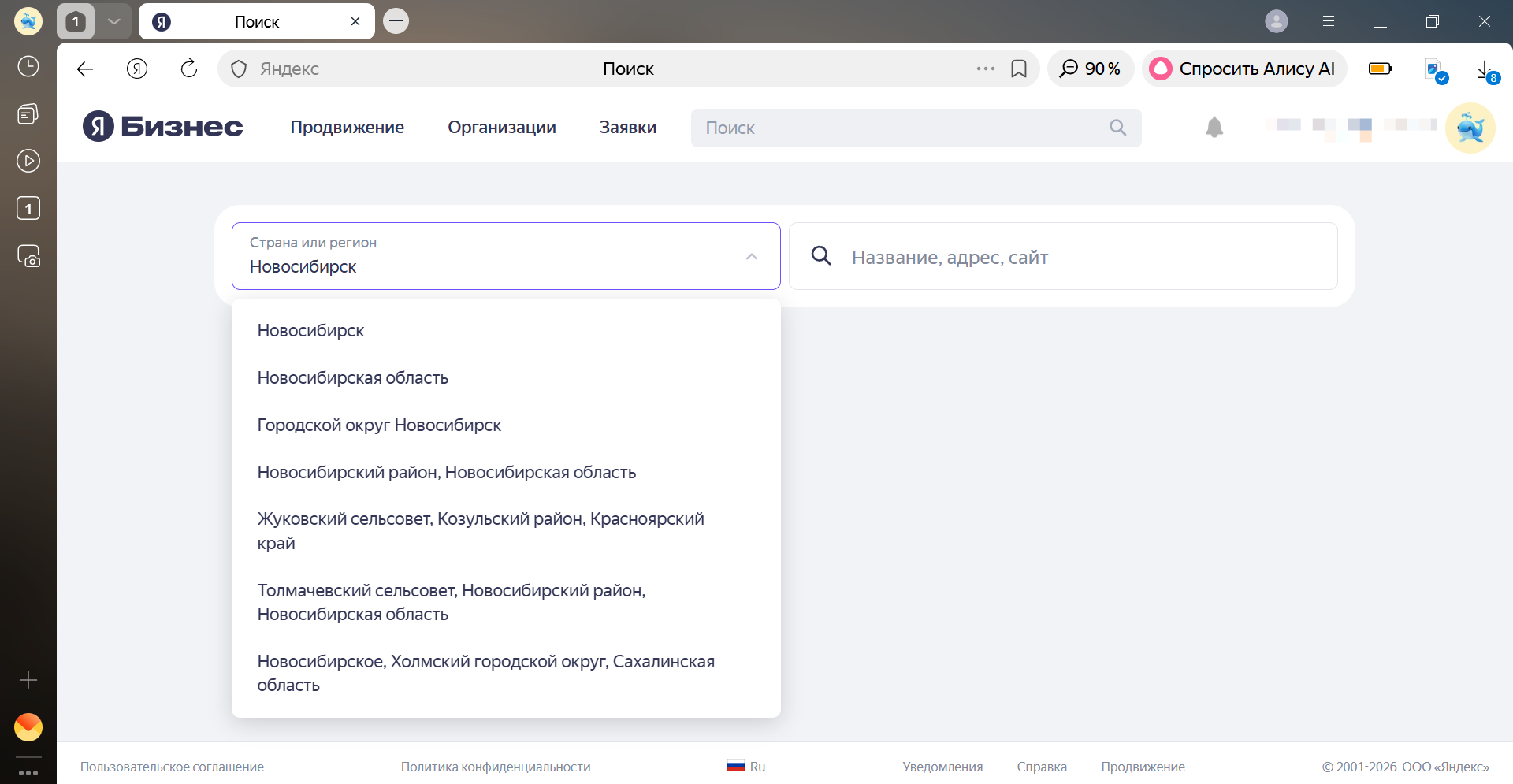This screenshot has width=1513, height=784.
Task: Open Политика конфиденциальности link
Action: pyautogui.click(x=495, y=767)
